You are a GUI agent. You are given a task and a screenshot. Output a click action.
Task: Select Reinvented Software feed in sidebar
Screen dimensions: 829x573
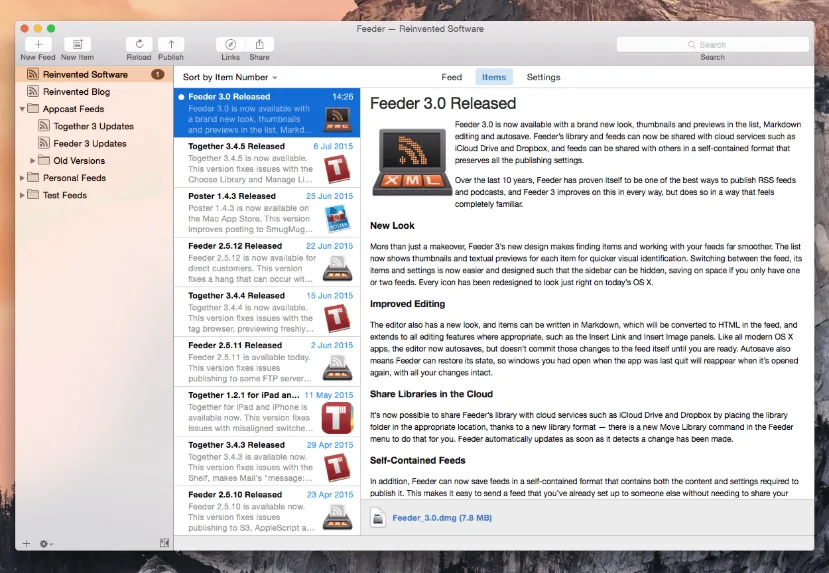click(95, 75)
